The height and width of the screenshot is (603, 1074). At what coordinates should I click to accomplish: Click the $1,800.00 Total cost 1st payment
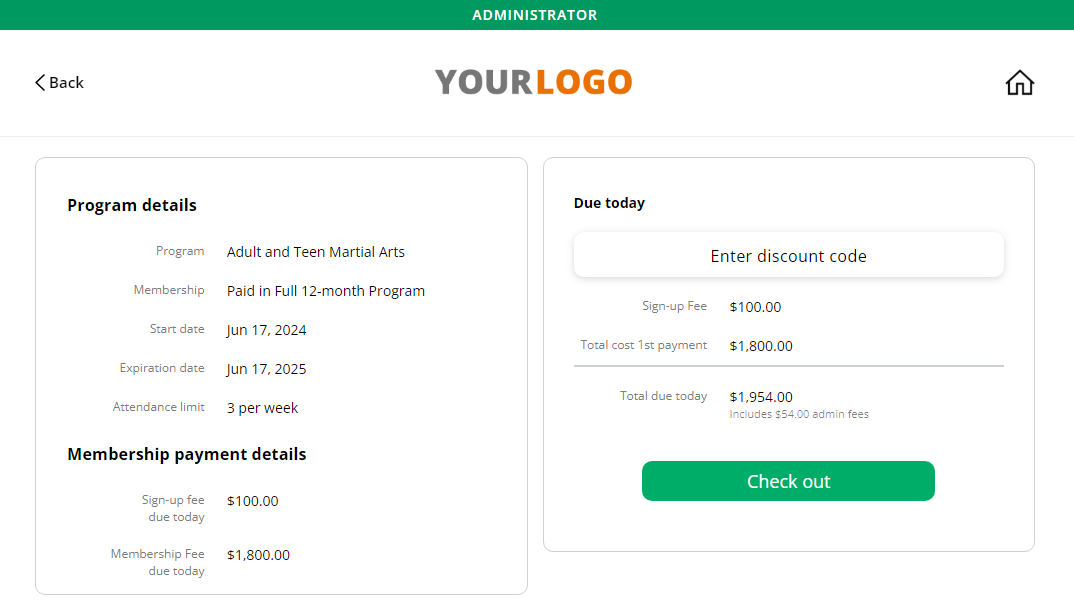[761, 346]
